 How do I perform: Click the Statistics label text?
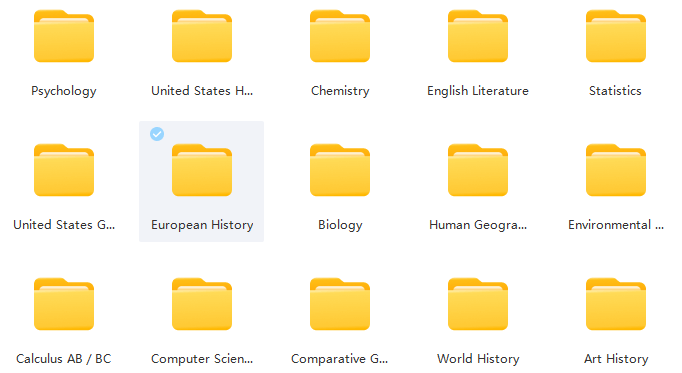coord(615,91)
